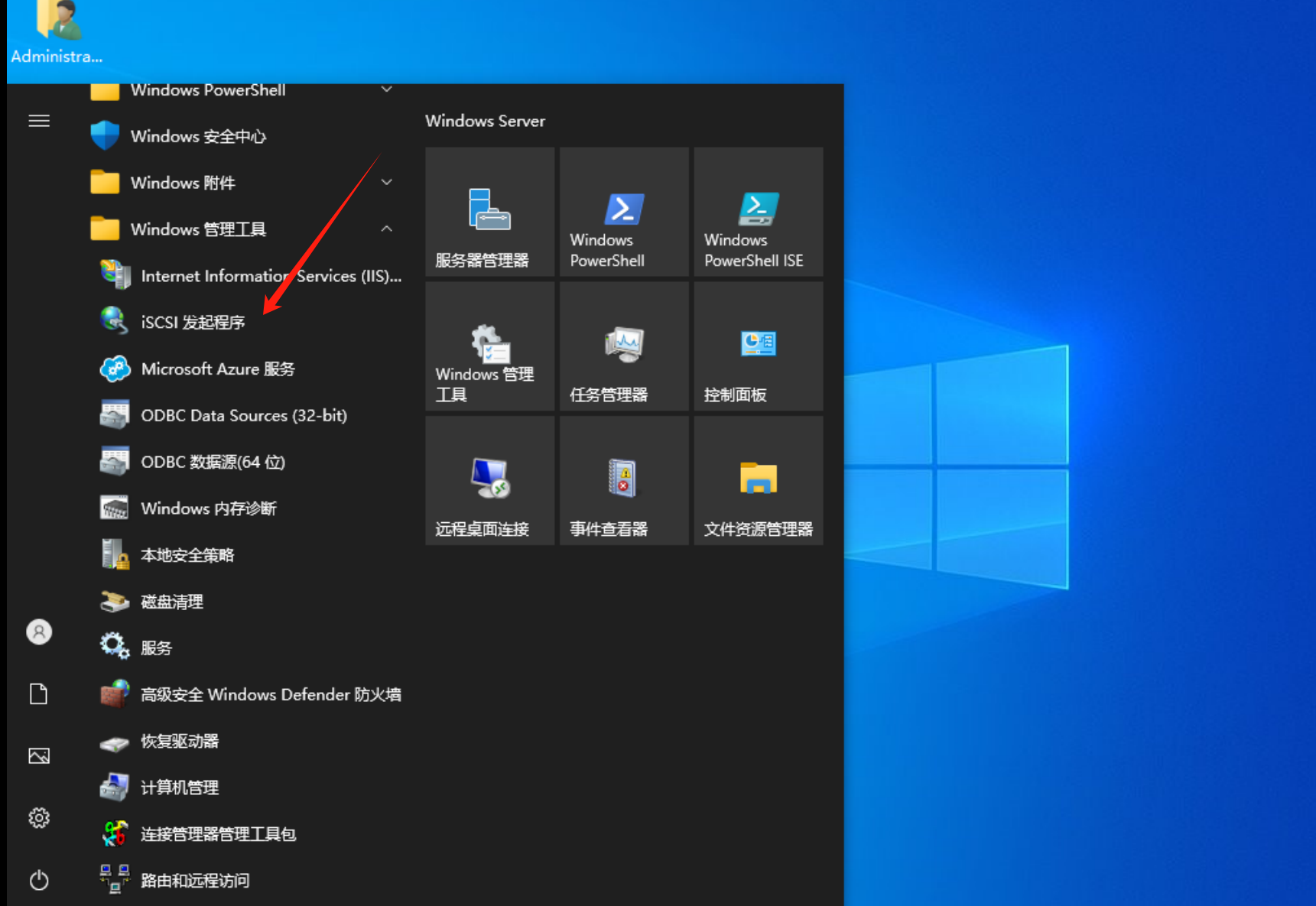Open the Windows 管理工具 tile

pyautogui.click(x=489, y=346)
